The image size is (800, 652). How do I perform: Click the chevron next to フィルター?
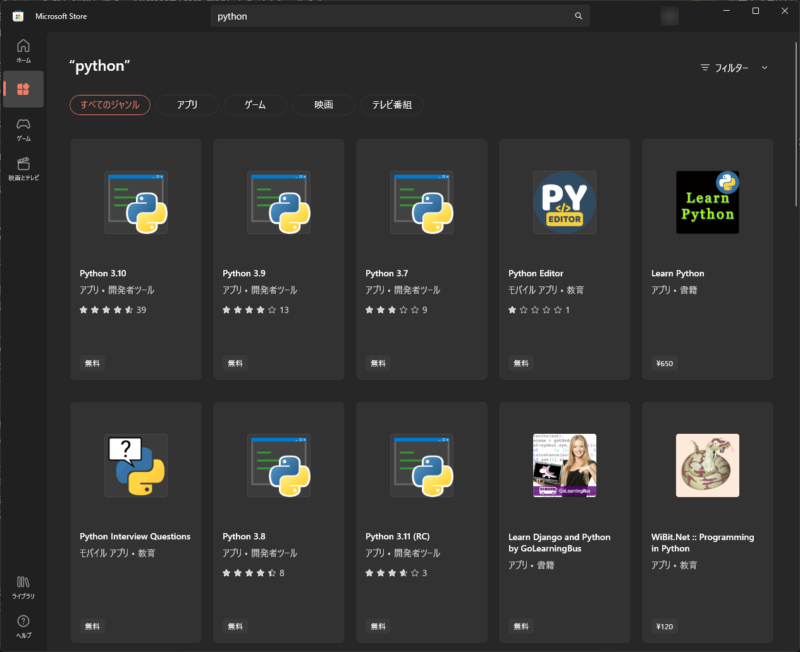[x=765, y=67]
